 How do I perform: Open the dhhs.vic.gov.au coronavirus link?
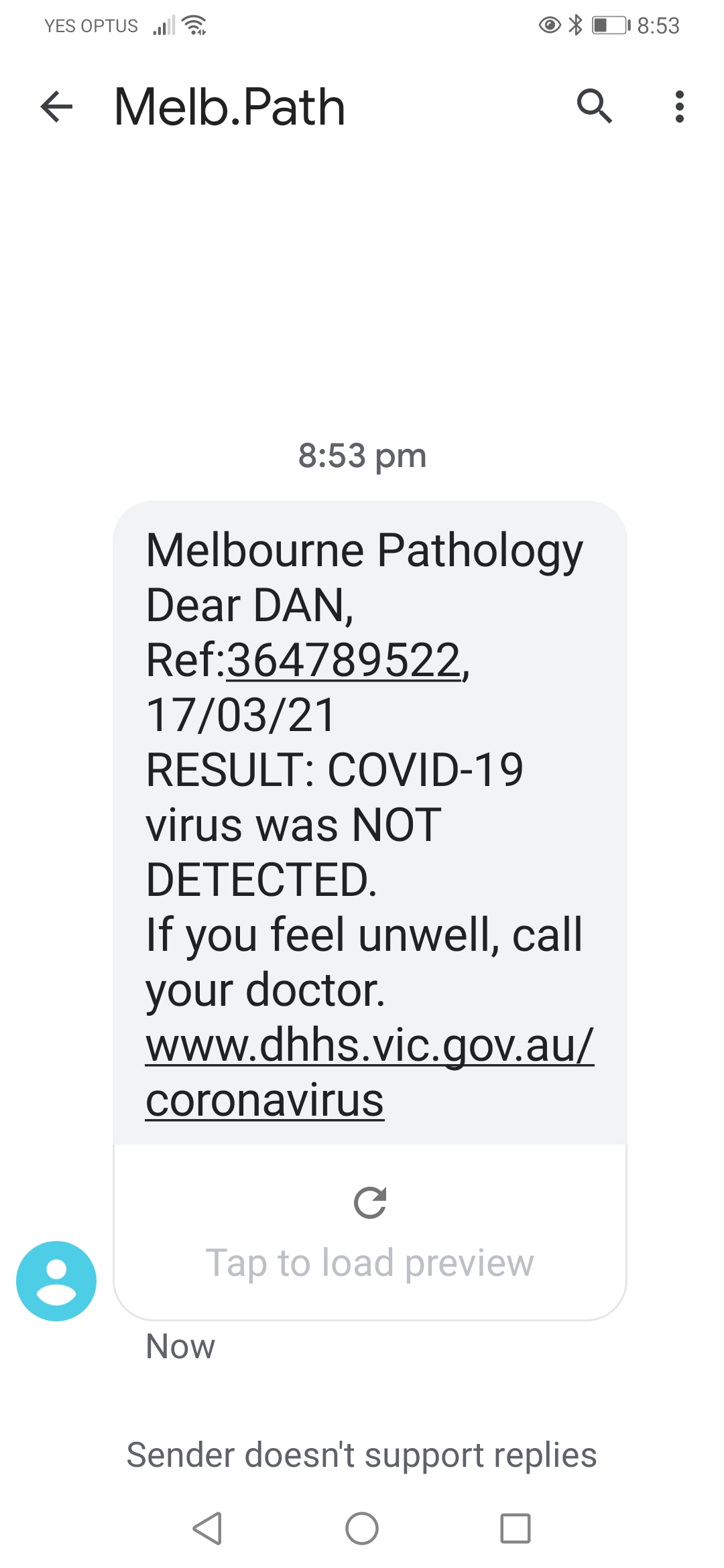pos(369,1072)
